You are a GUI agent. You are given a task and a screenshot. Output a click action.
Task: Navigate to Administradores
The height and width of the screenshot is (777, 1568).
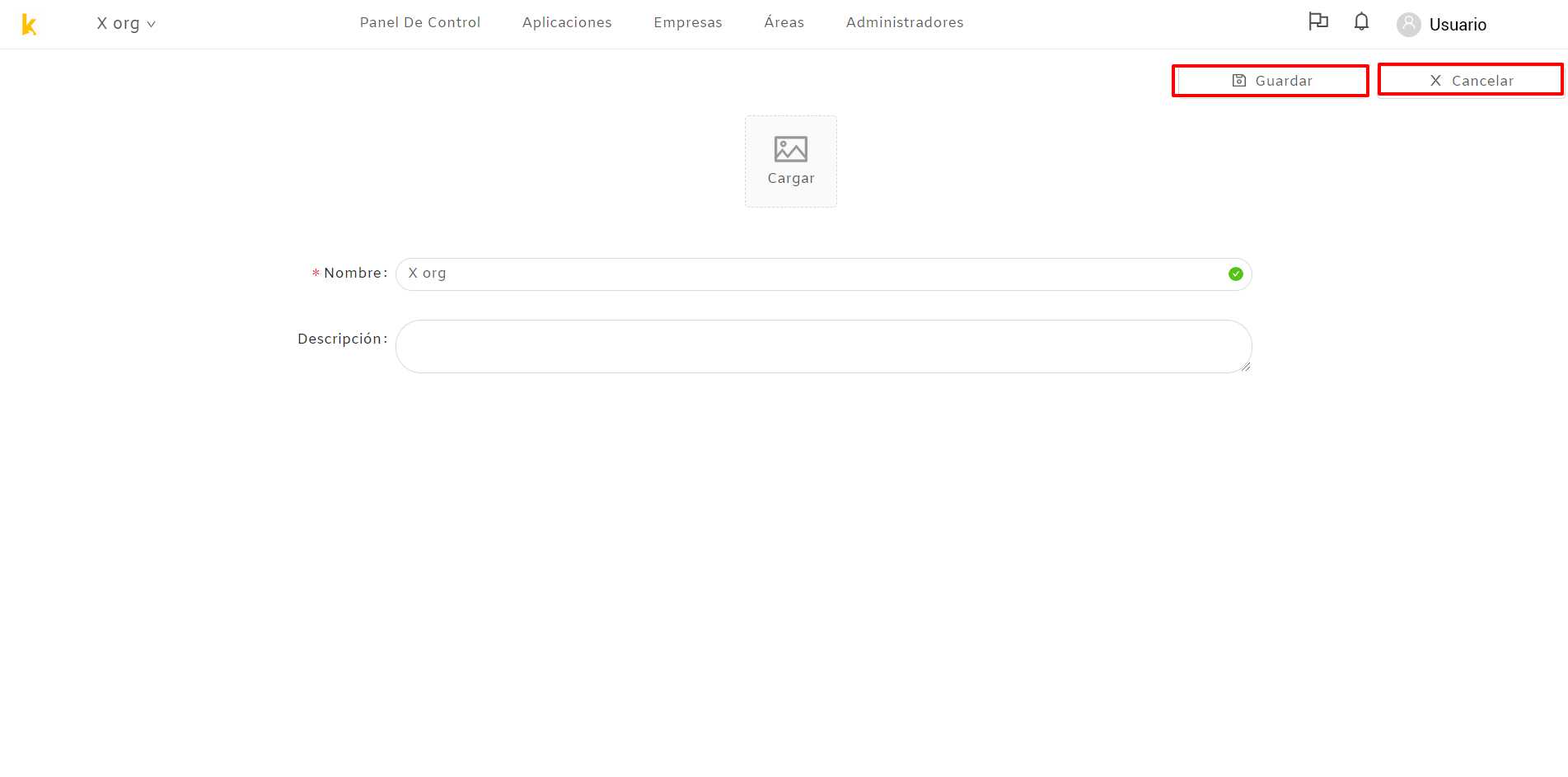905,23
